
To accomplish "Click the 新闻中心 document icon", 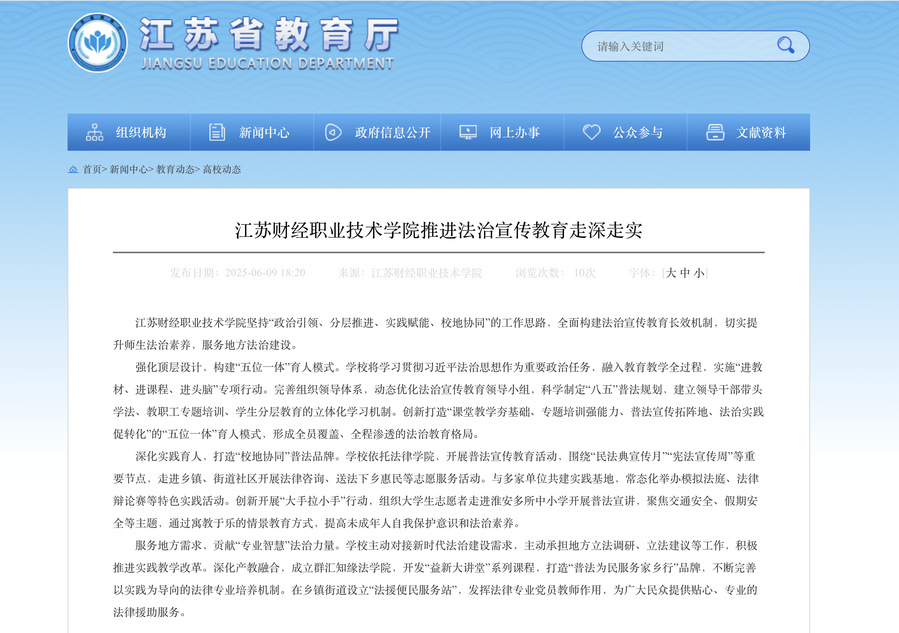I will point(217,132).
